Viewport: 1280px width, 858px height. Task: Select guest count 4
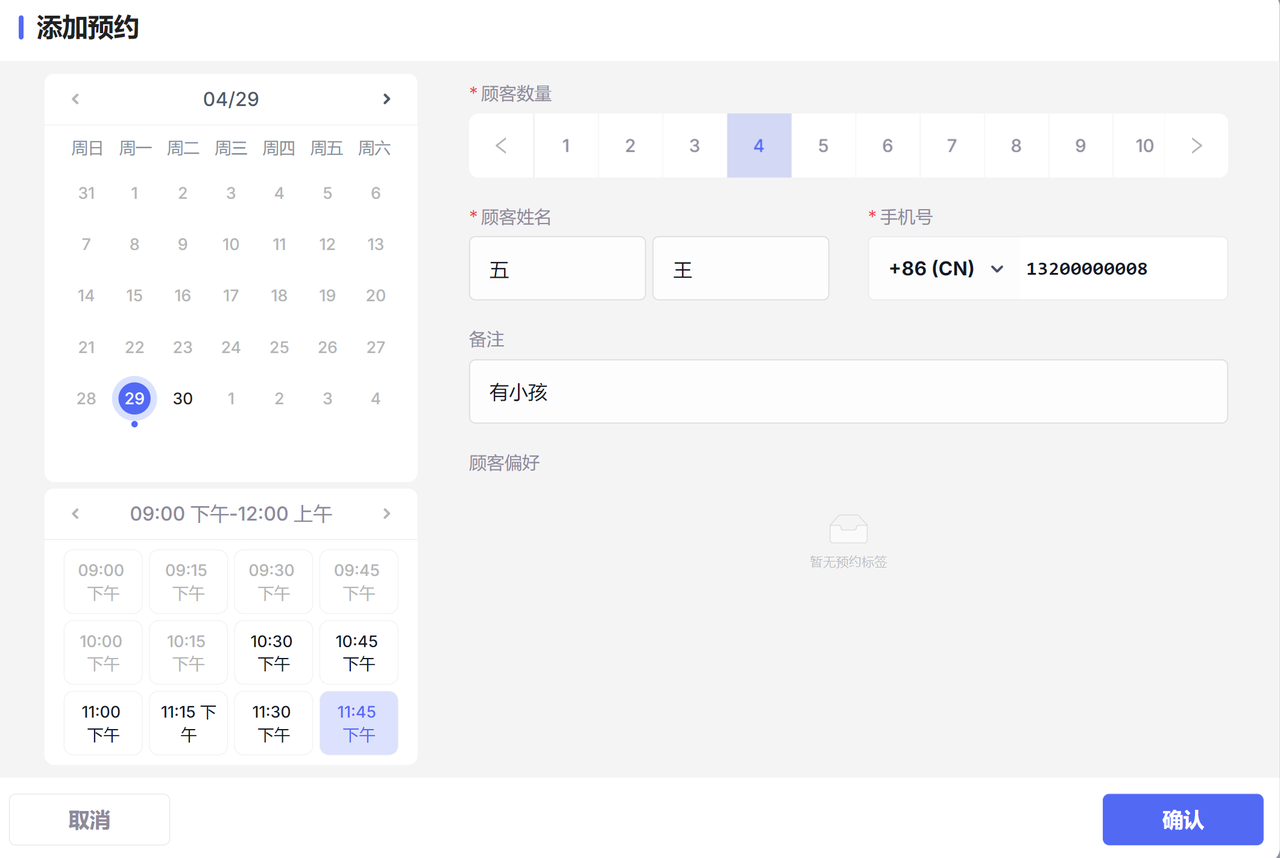(759, 146)
